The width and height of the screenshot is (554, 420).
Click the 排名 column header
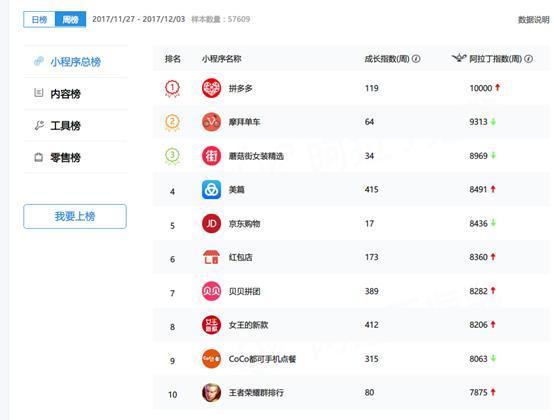(x=173, y=59)
